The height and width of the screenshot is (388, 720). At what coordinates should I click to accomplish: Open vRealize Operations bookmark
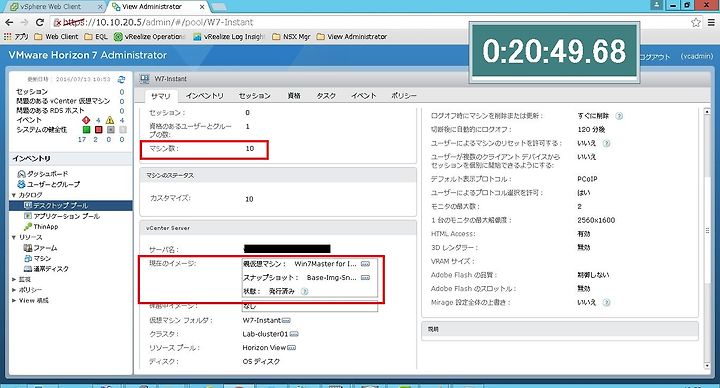tap(149, 37)
